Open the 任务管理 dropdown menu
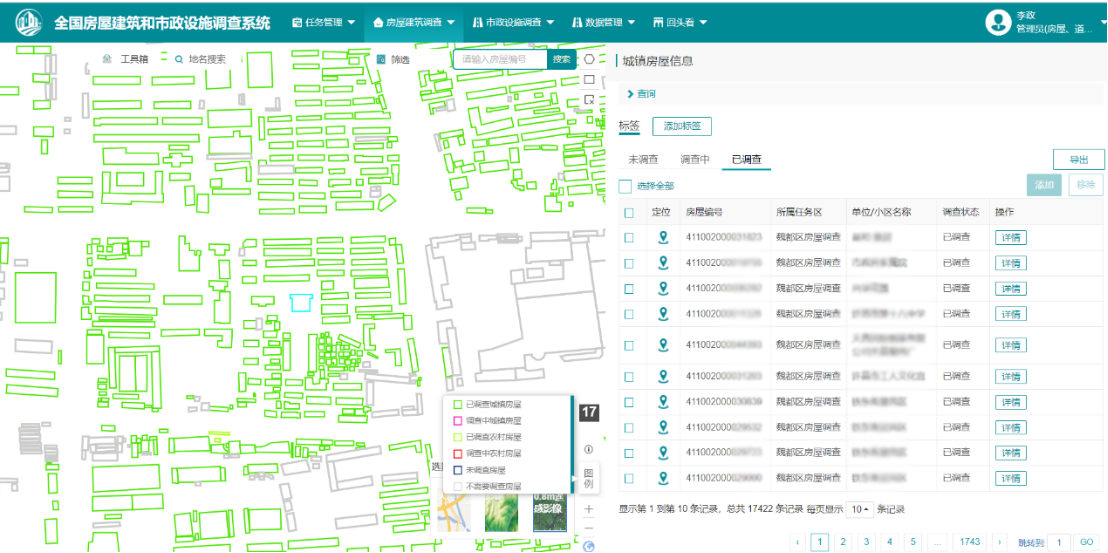Screen dimensions: 1108x553 point(323,22)
